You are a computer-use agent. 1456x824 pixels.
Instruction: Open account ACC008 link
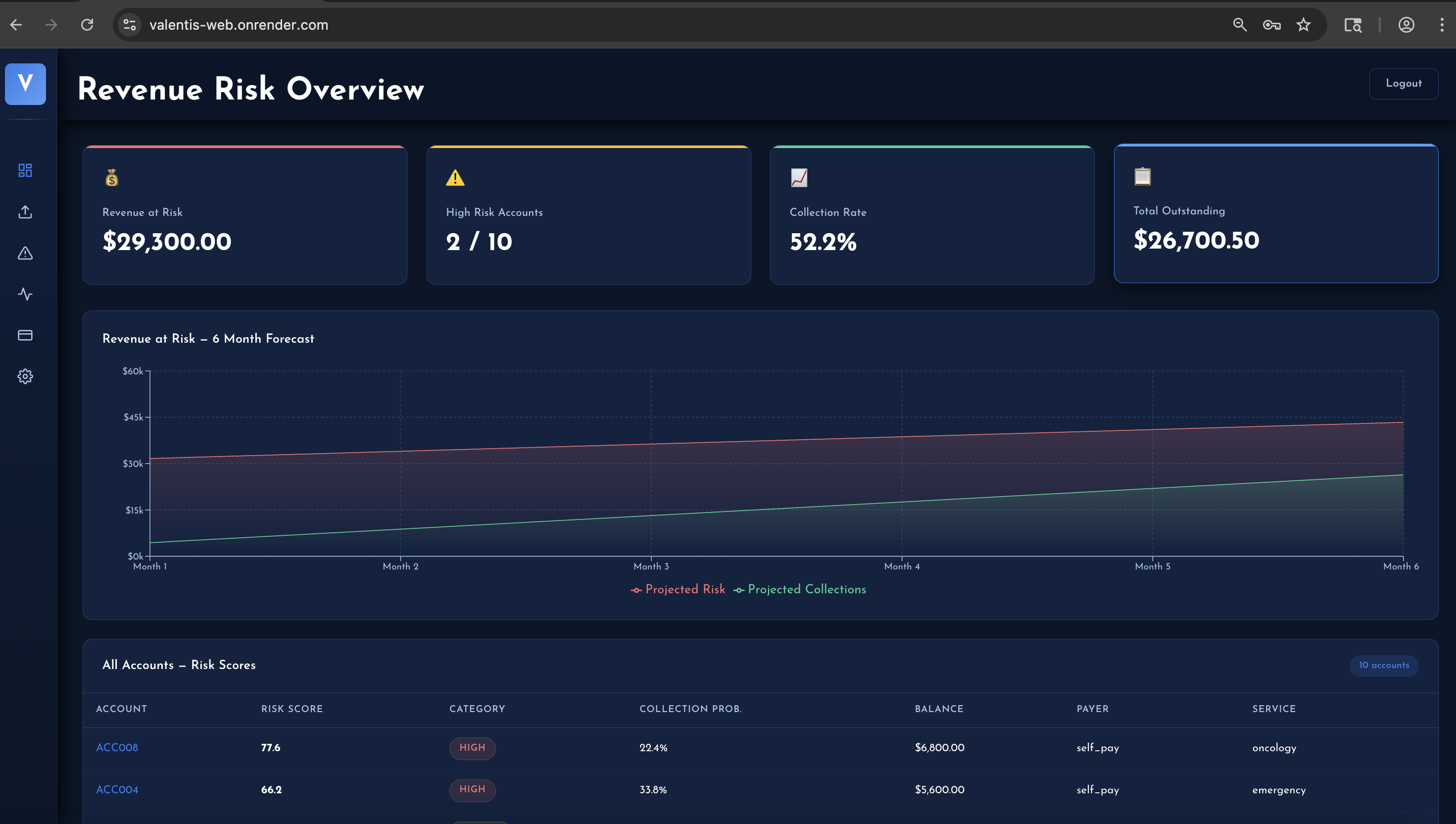point(117,748)
